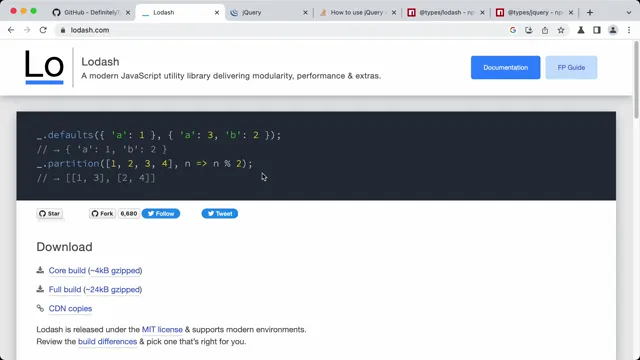Toggle the side panel icon

[597, 30]
